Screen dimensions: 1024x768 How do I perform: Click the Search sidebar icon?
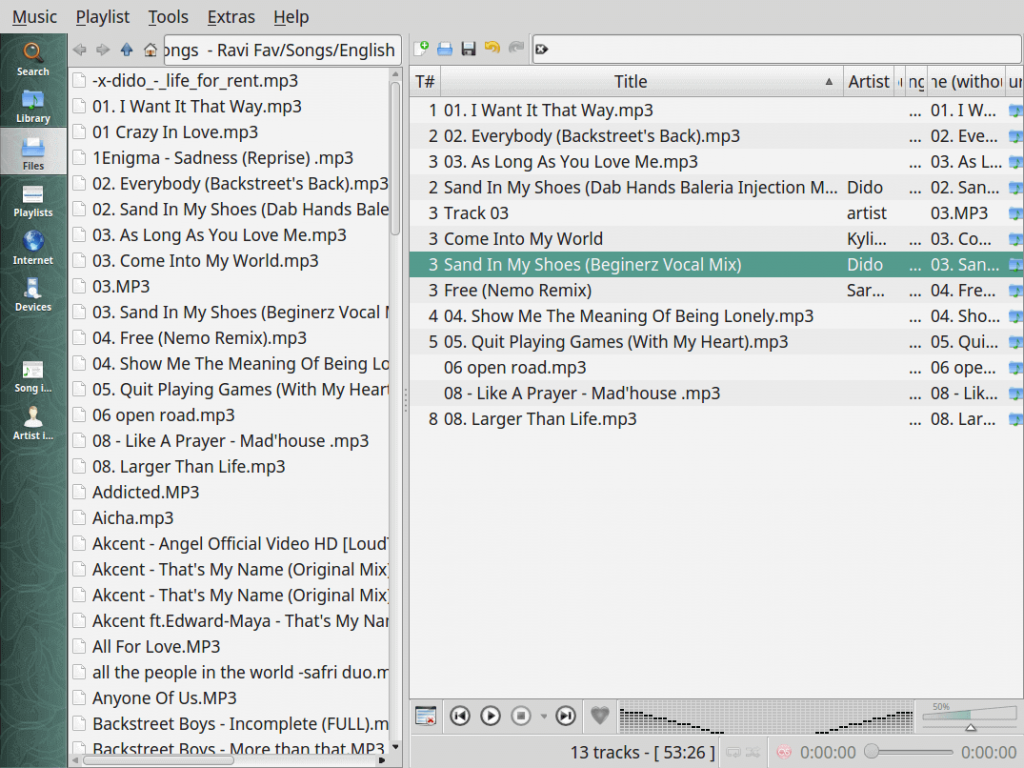click(33, 58)
